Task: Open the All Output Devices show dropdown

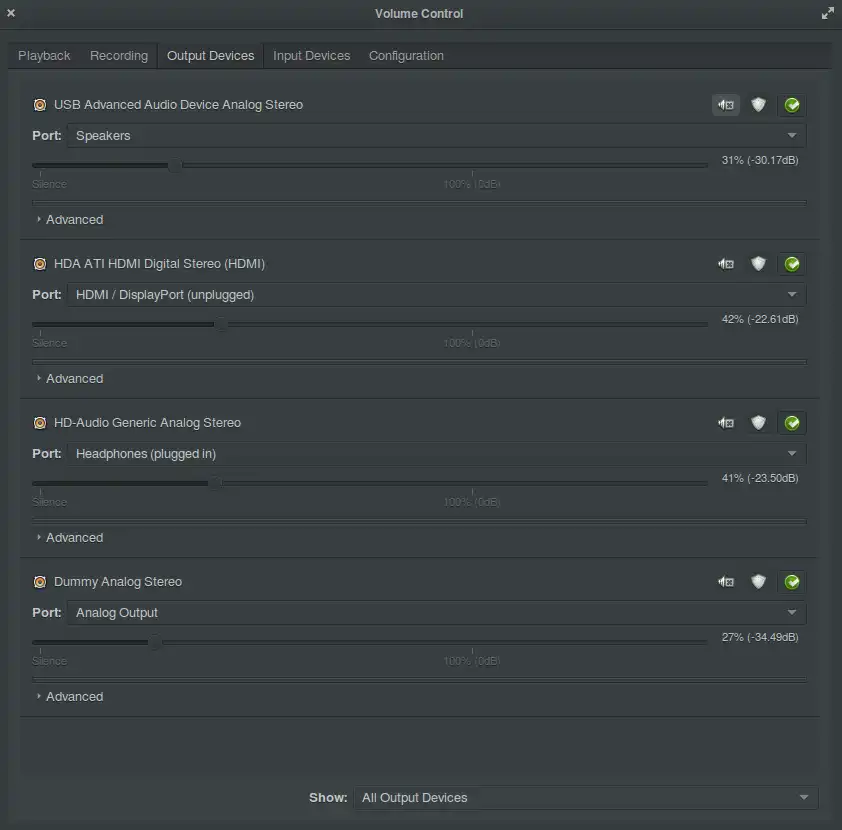Action: pyautogui.click(x=585, y=798)
